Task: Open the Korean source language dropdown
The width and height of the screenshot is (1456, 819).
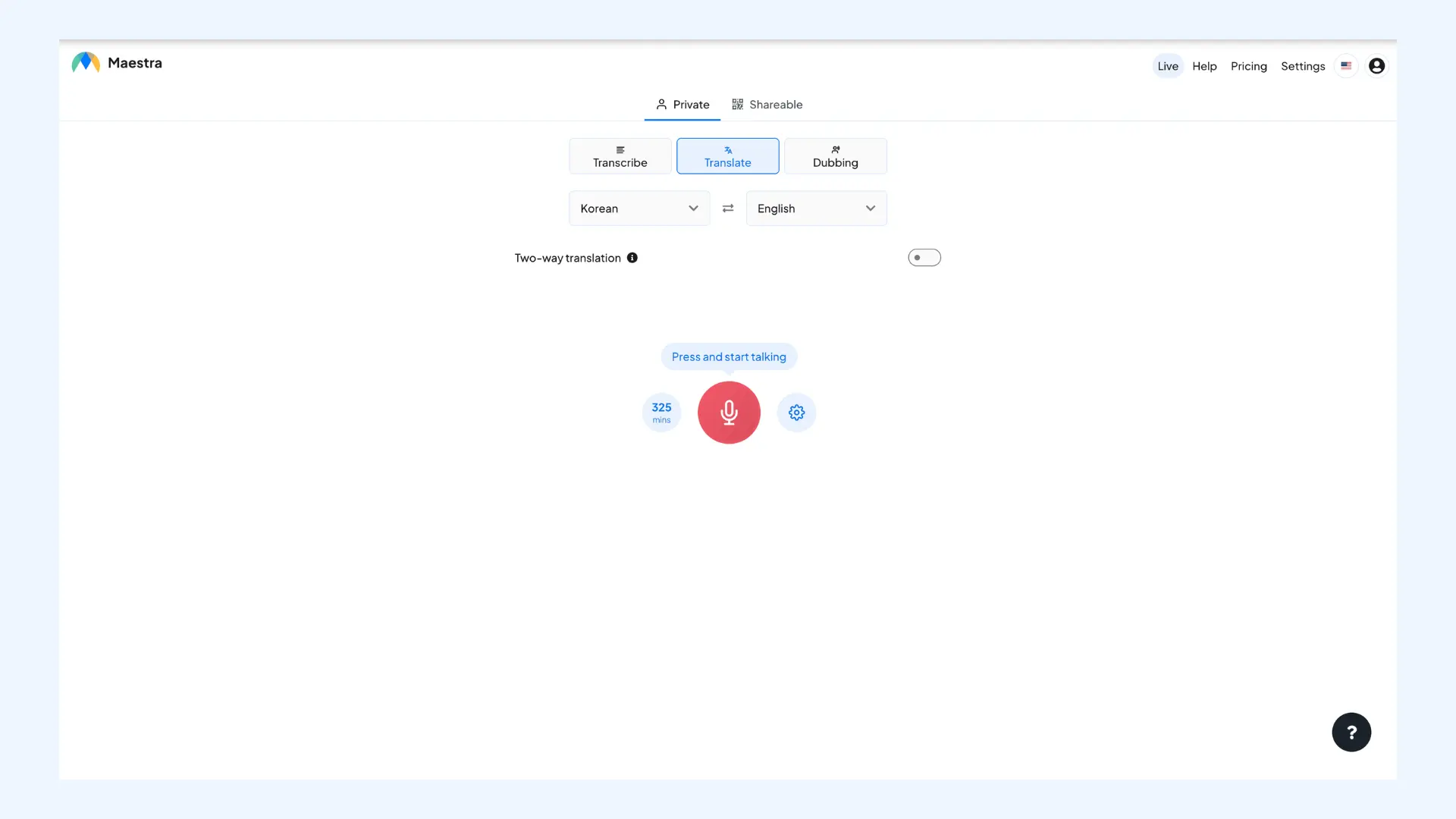Action: tap(639, 208)
